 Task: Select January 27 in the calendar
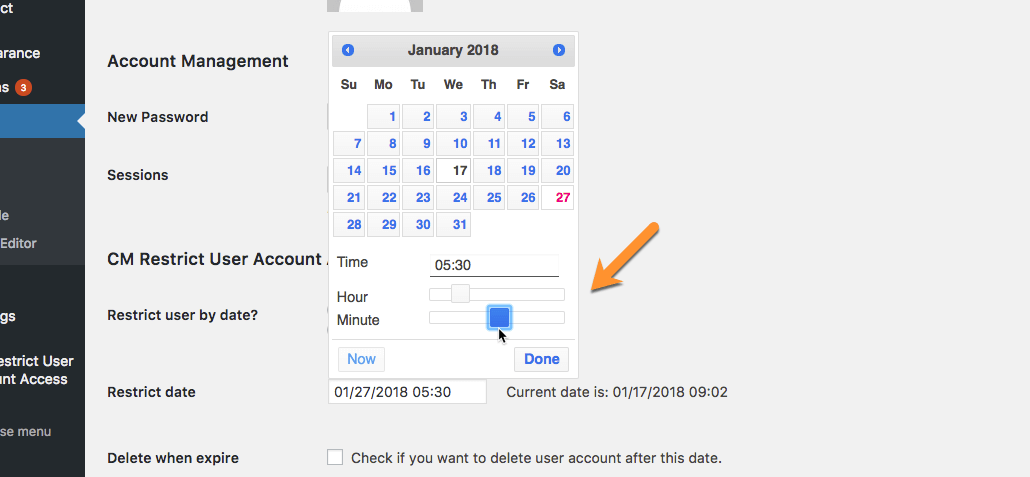(558, 198)
